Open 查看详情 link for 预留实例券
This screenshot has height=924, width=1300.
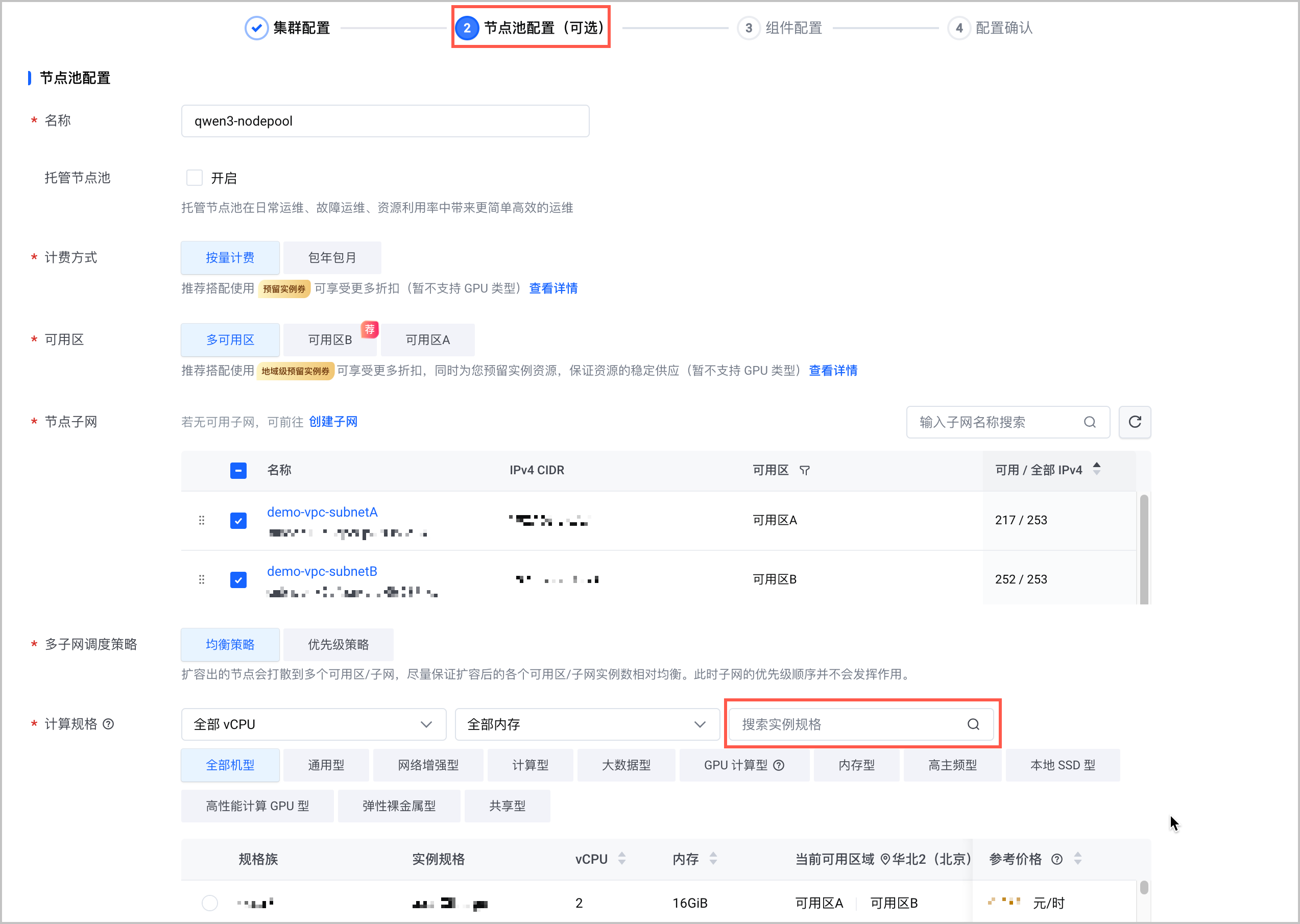[x=553, y=288]
